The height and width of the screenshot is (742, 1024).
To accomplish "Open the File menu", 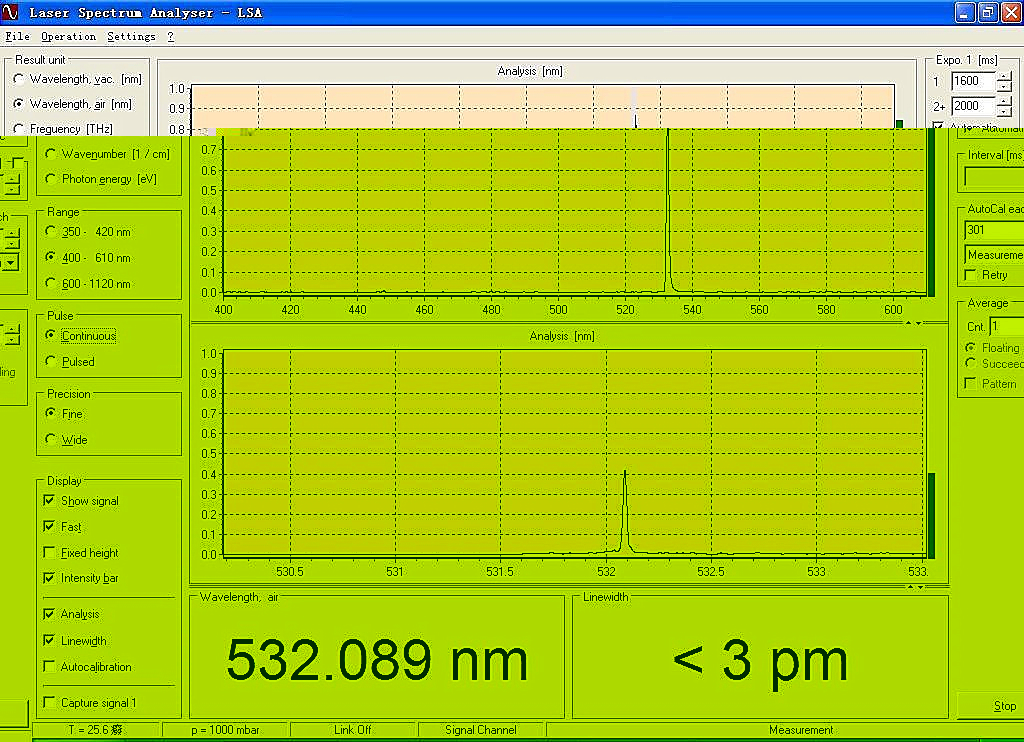I will pyautogui.click(x=17, y=37).
